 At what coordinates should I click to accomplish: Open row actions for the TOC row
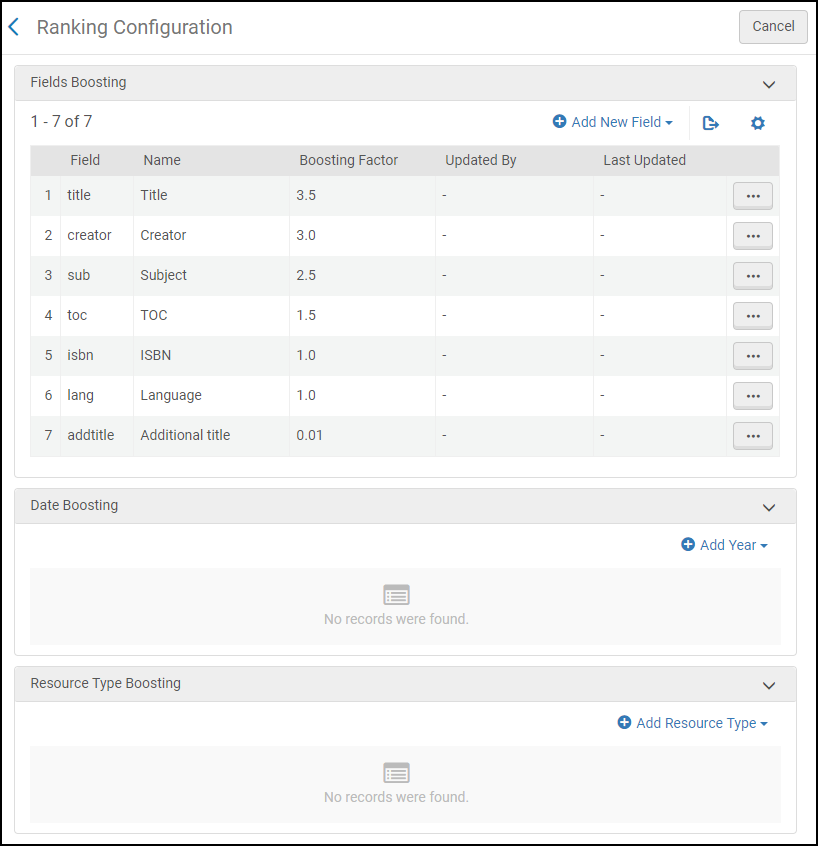pos(752,316)
